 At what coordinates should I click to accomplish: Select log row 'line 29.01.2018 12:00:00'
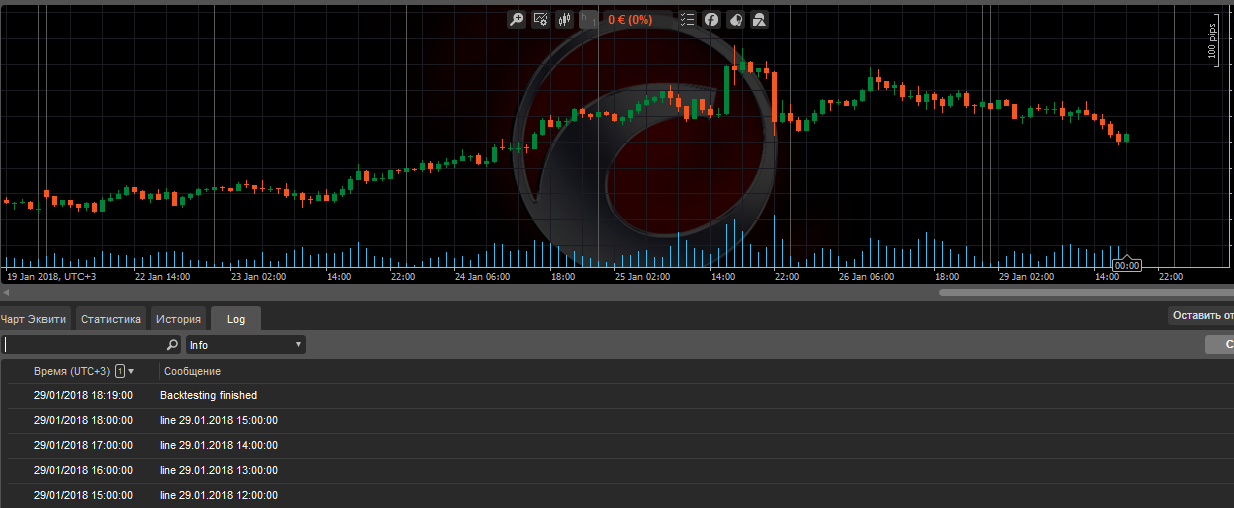pyautogui.click(x=617, y=495)
